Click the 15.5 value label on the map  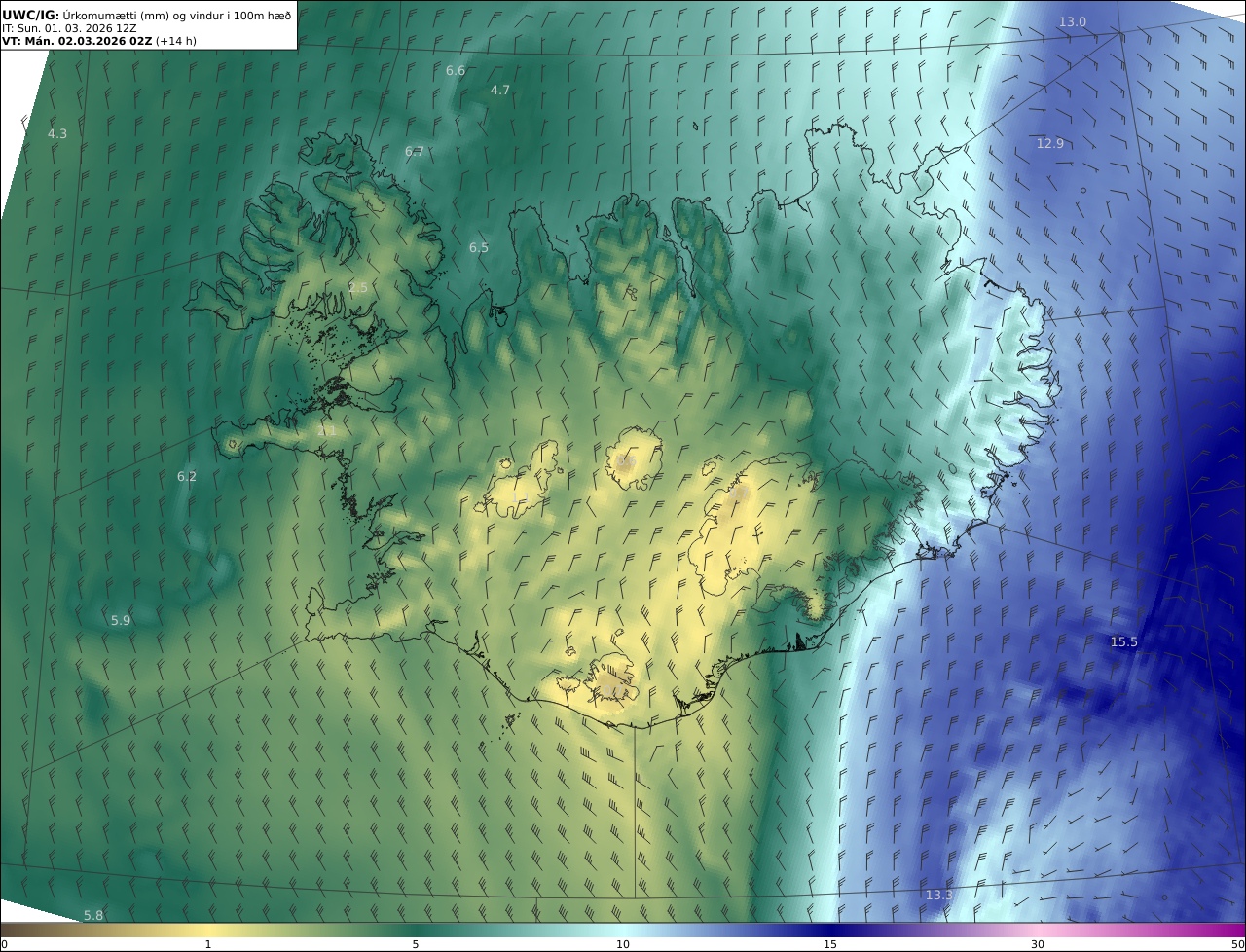1124,641
